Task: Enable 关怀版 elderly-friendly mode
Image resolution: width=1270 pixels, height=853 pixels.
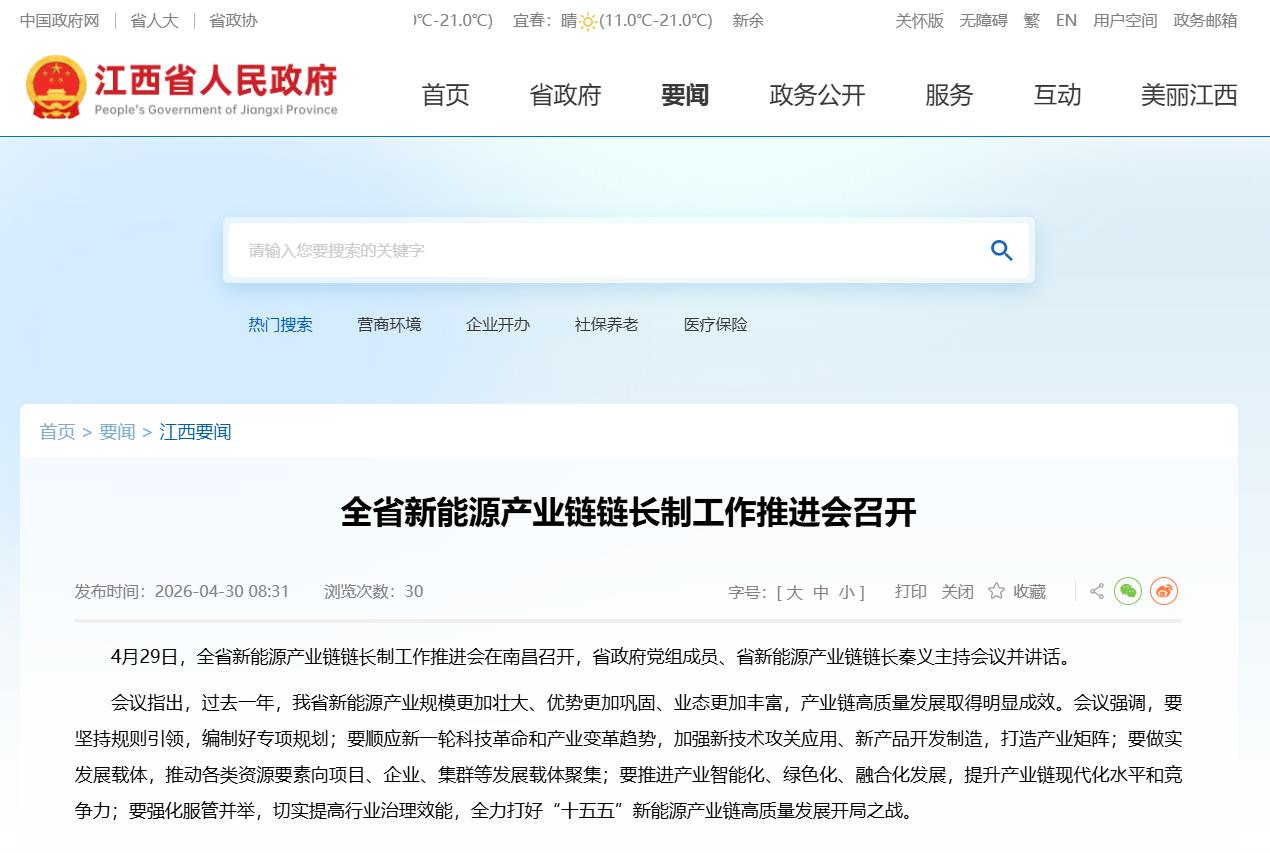Action: pos(919,20)
